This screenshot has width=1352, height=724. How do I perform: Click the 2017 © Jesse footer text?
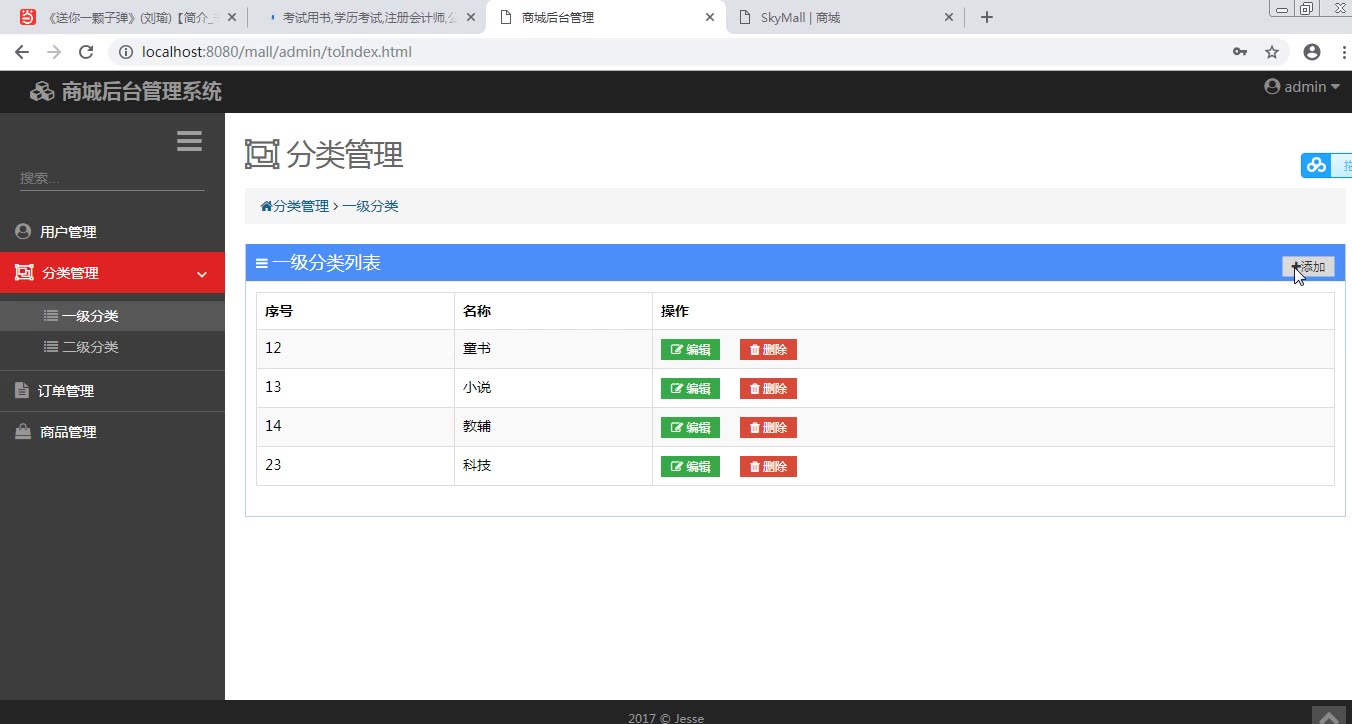pyautogui.click(x=666, y=717)
